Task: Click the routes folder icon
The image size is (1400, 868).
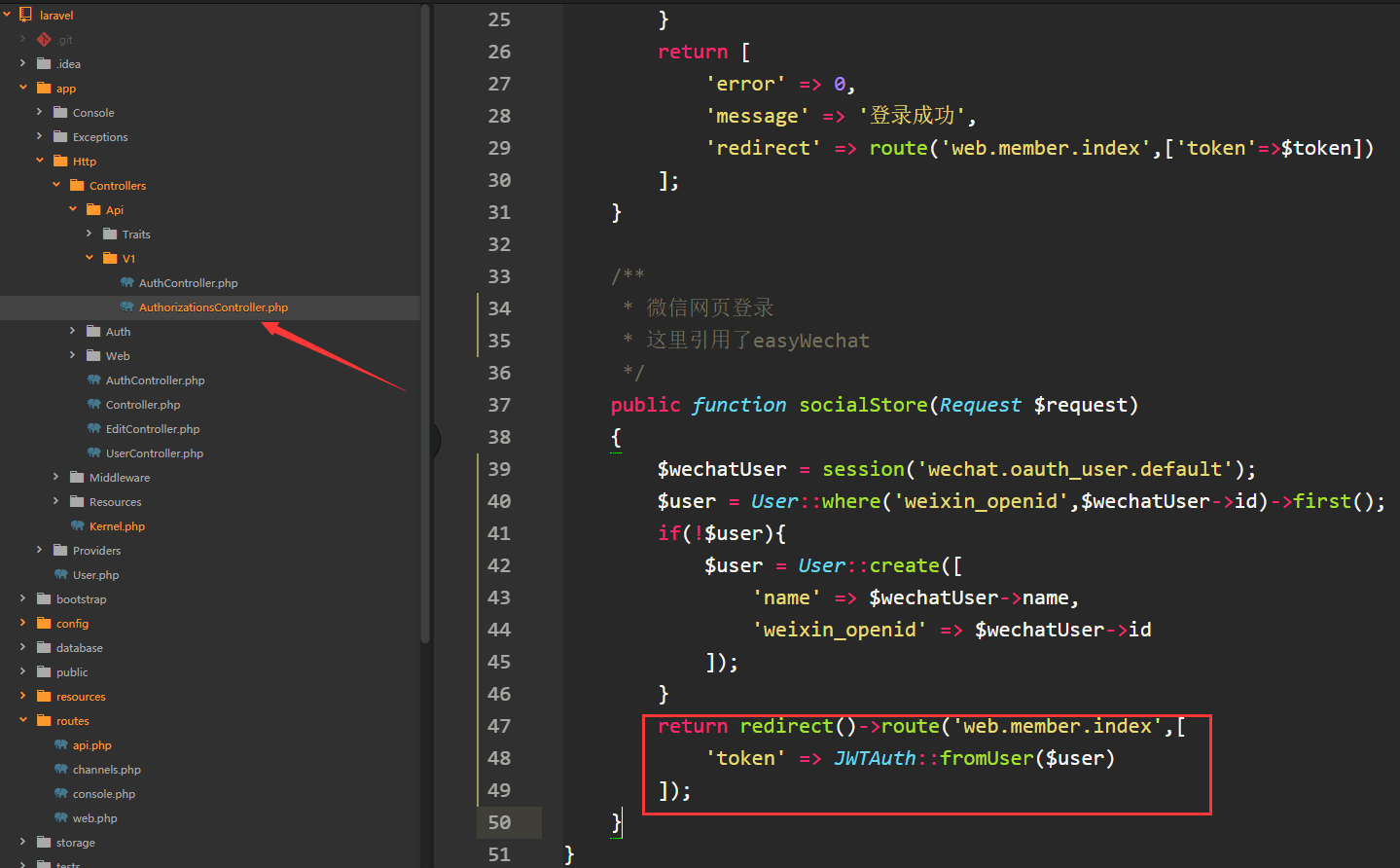Action: (x=44, y=720)
